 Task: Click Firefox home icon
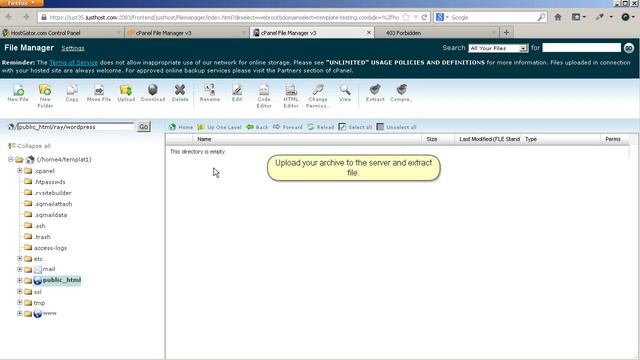click(x=558, y=17)
